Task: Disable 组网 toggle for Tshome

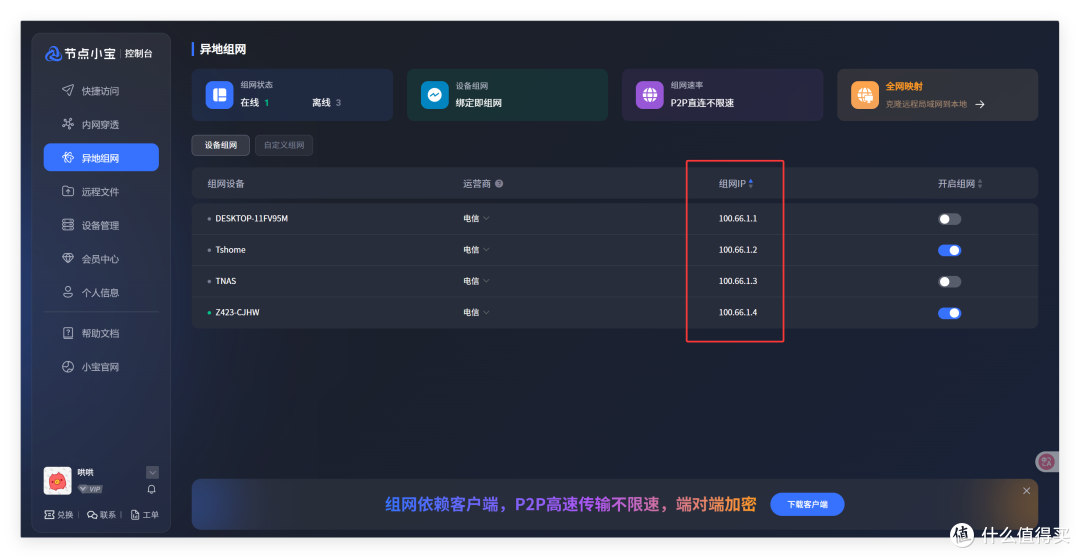Action: tap(949, 250)
